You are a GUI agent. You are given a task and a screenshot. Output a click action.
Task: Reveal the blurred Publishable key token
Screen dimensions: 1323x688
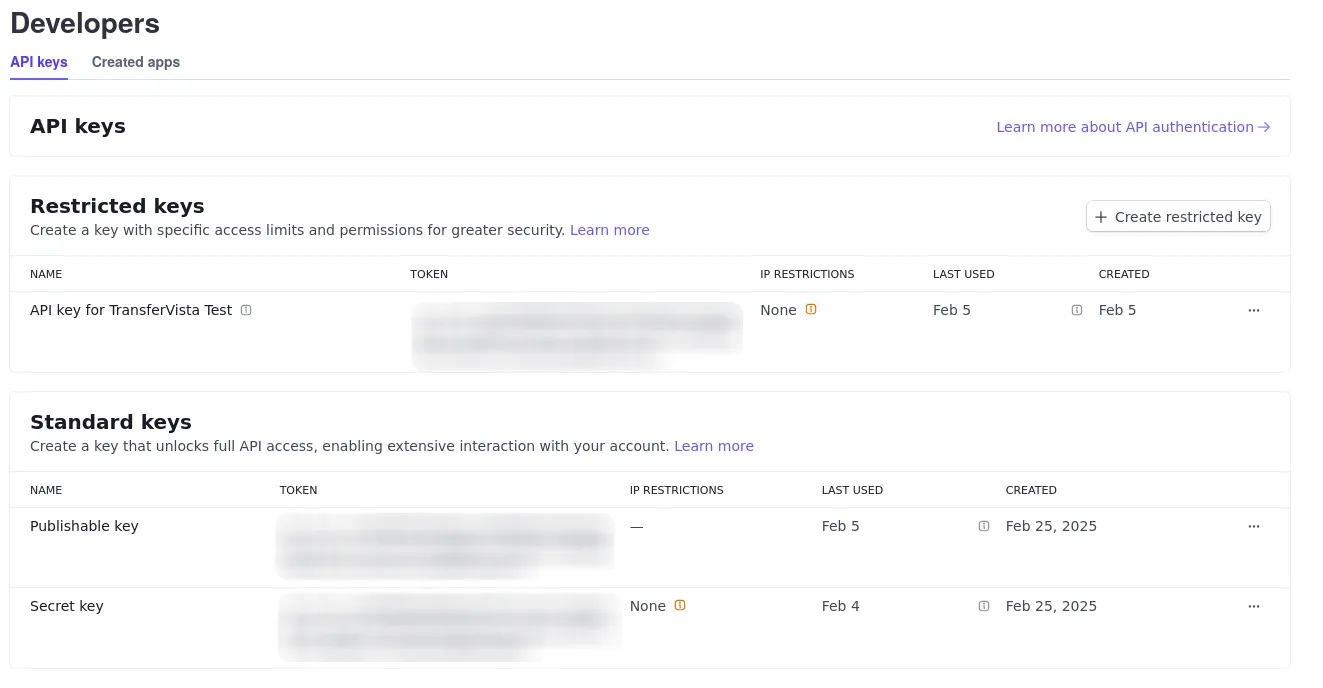point(445,545)
